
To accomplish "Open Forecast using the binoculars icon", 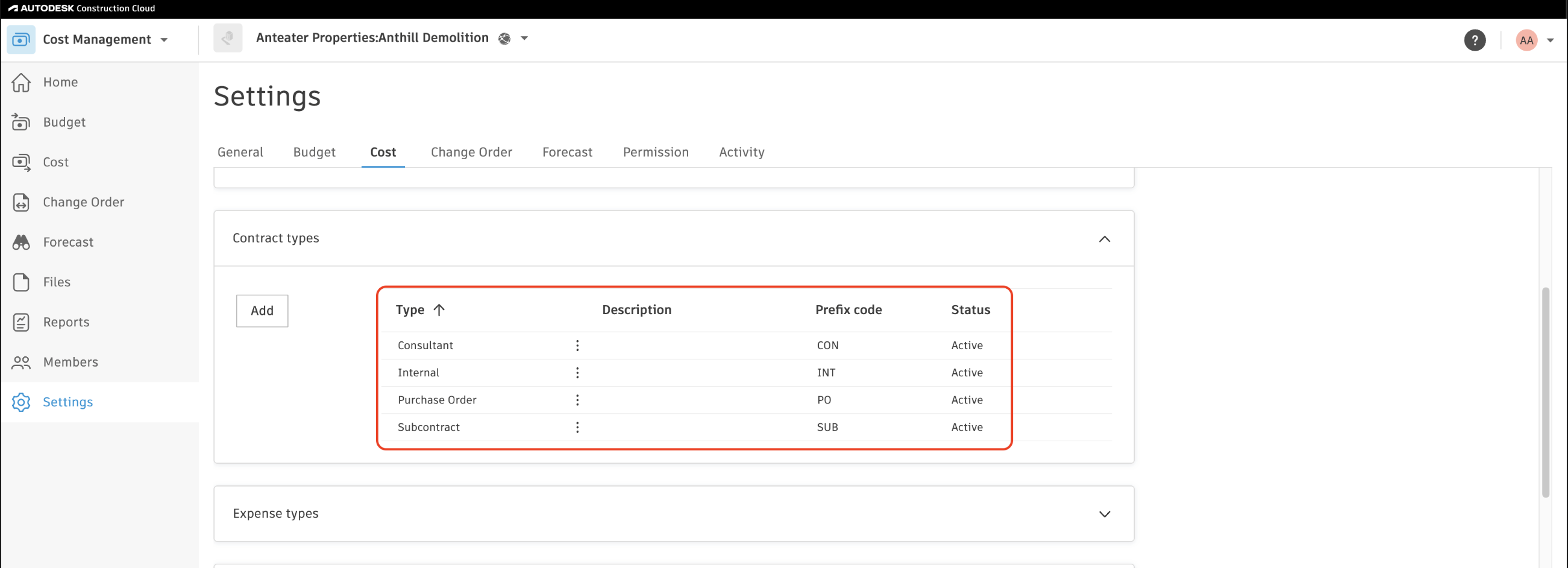I will coord(21,242).
